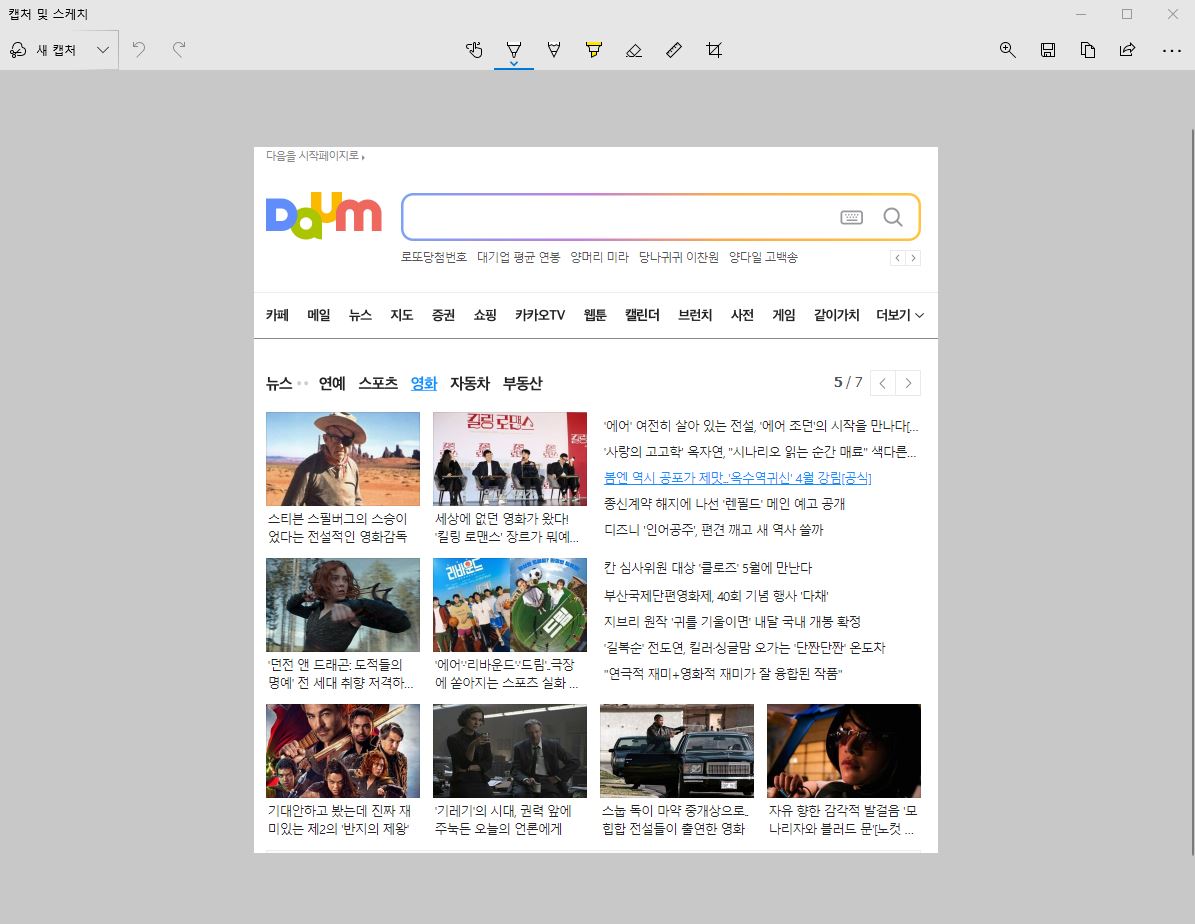Select the ballpoint pen tool
This screenshot has width=1195, height=924.
click(x=514, y=50)
